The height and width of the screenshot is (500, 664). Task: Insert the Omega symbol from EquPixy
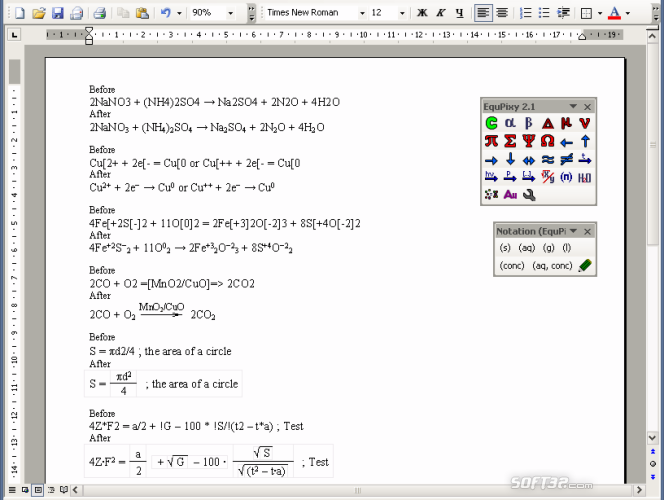[548, 141]
